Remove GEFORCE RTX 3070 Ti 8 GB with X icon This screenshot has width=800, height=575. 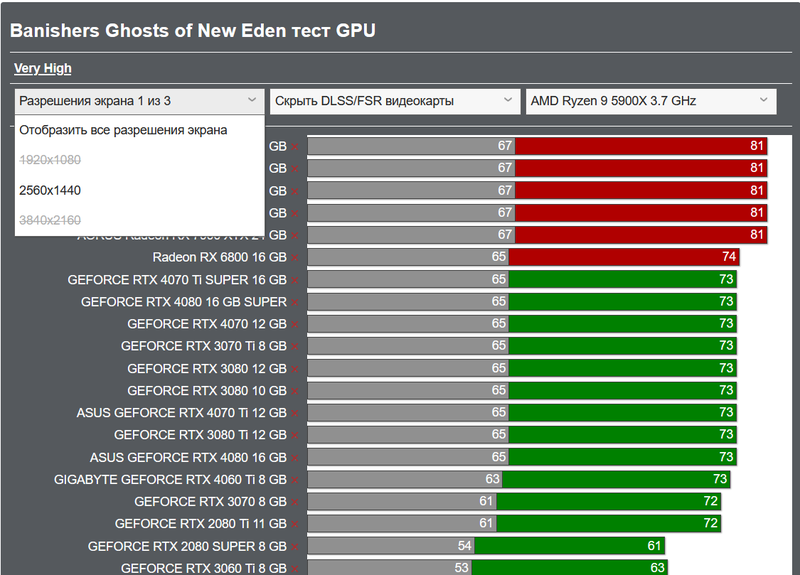[x=295, y=347]
